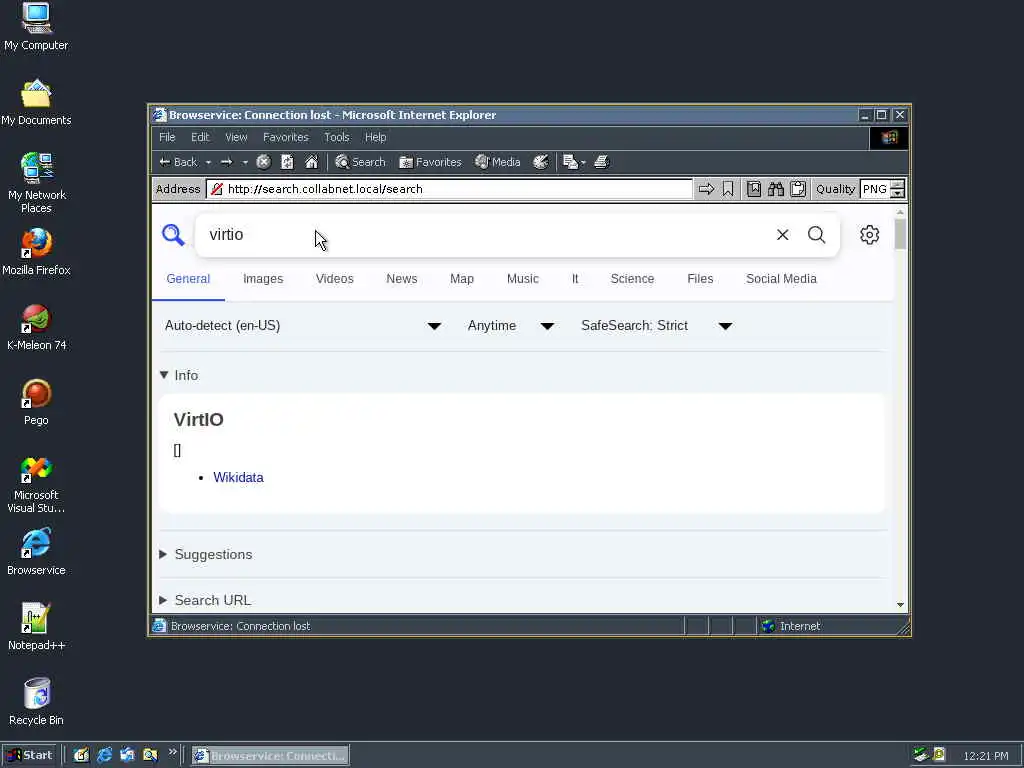Click the blue magnifier logo on search page
Image resolution: width=1024 pixels, height=768 pixels.
[173, 234]
